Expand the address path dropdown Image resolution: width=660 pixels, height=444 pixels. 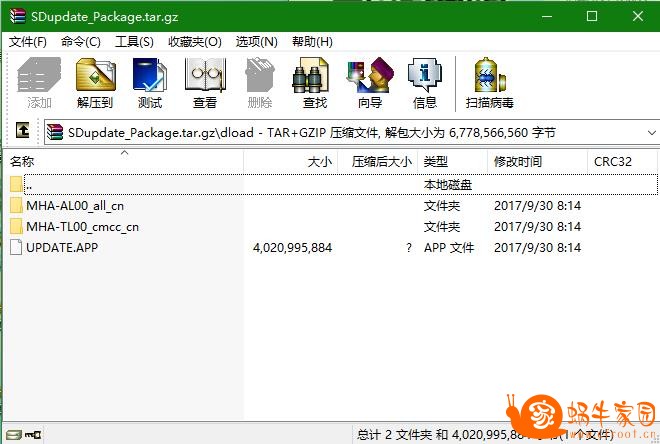pos(652,133)
